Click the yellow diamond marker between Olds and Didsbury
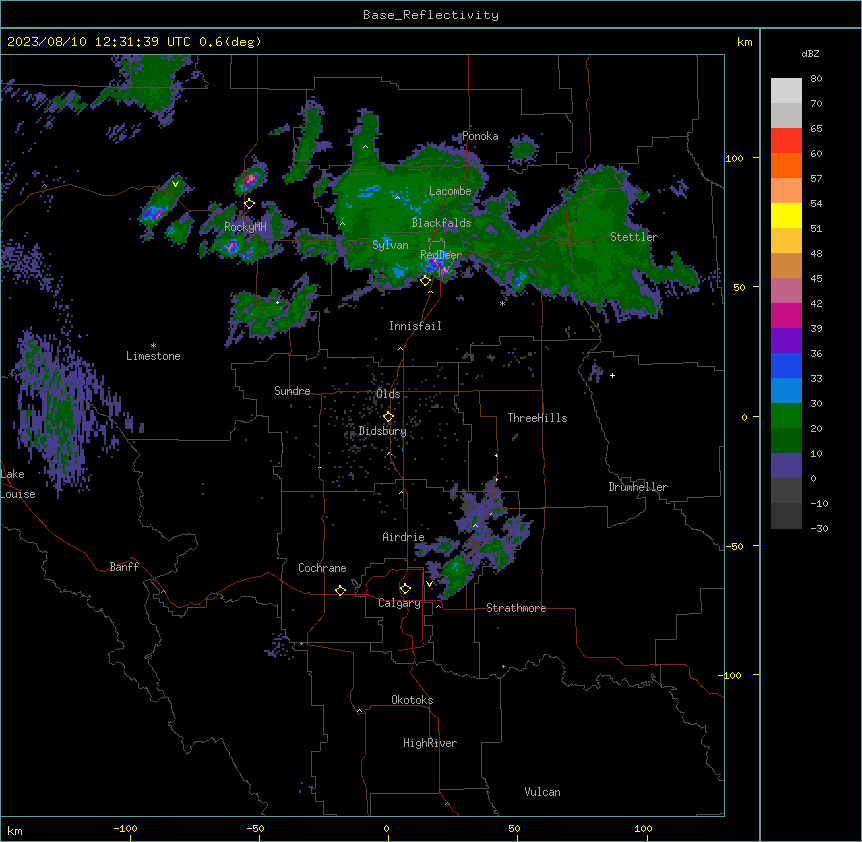Screen dimensions: 862x842 (388, 417)
